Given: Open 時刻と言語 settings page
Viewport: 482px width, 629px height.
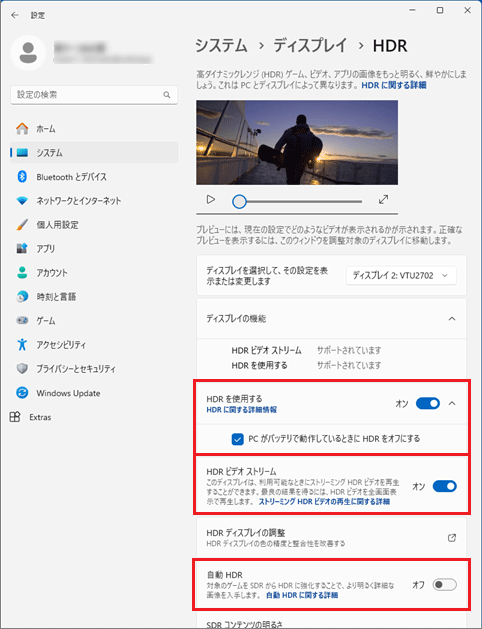Looking at the screenshot, I should click(x=94, y=296).
